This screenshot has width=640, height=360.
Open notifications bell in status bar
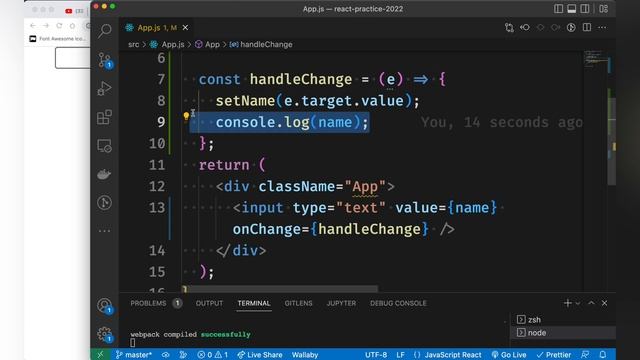coord(602,355)
